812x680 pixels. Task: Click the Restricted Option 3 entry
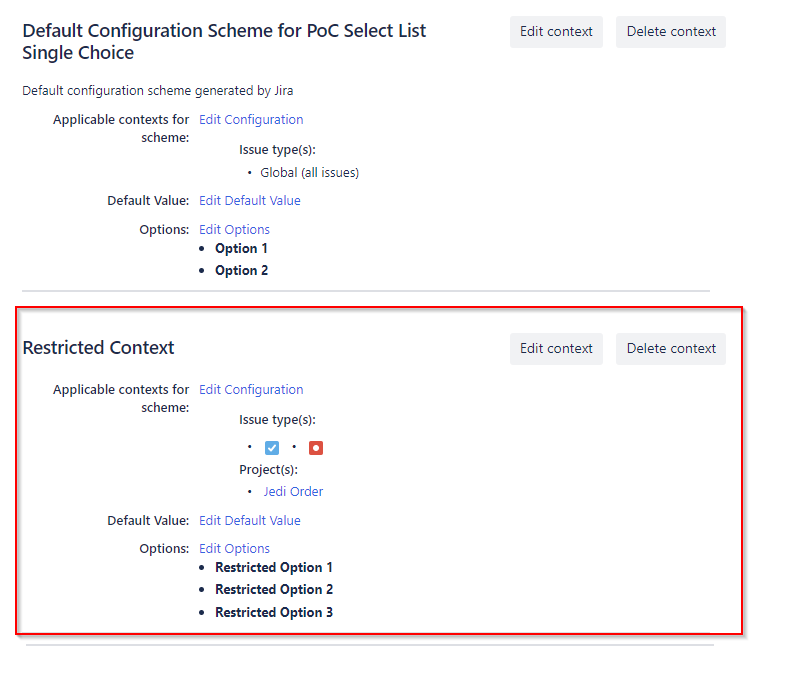(274, 613)
